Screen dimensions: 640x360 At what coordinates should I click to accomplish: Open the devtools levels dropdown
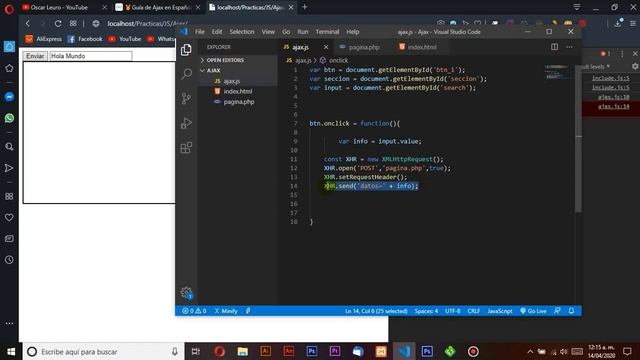click(x=597, y=67)
